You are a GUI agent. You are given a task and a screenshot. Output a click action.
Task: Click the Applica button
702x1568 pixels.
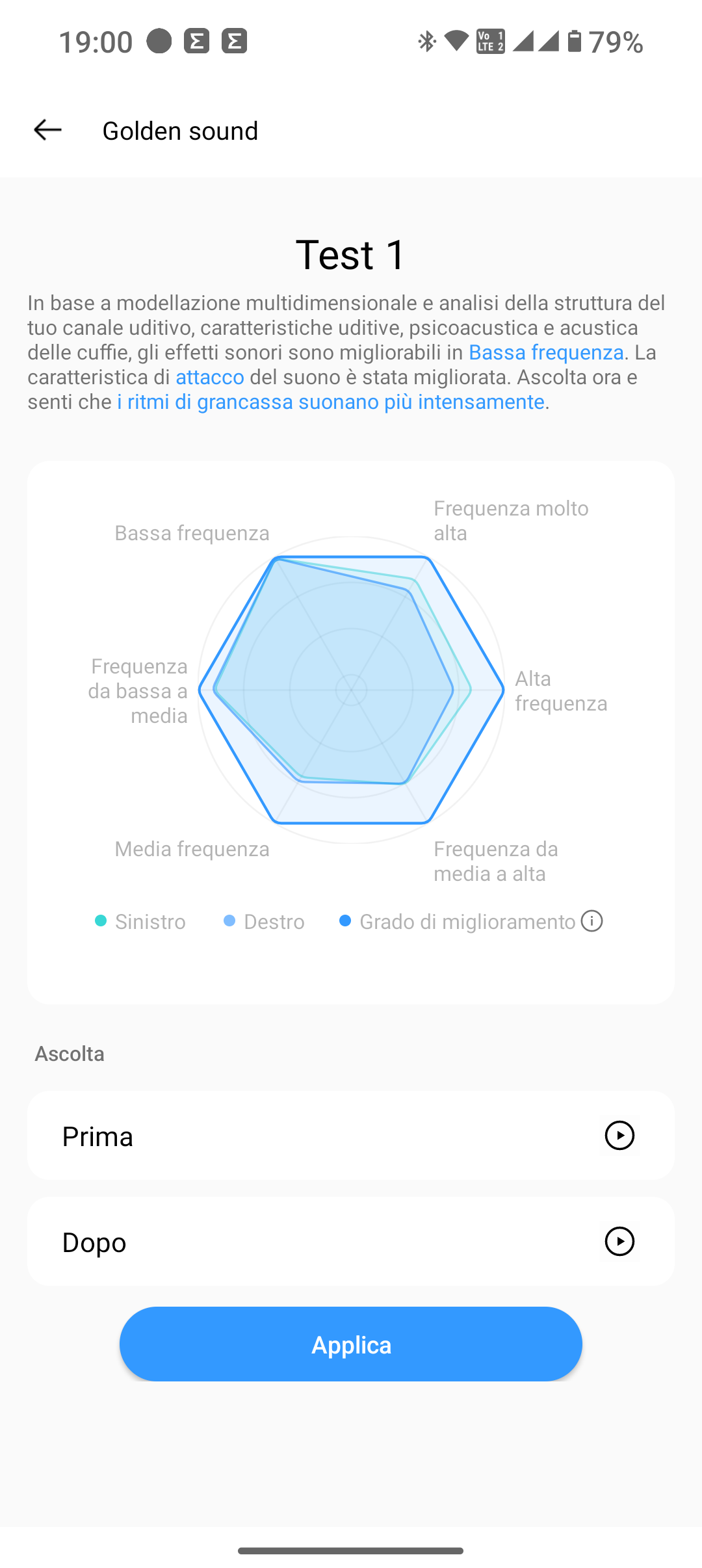[351, 1344]
